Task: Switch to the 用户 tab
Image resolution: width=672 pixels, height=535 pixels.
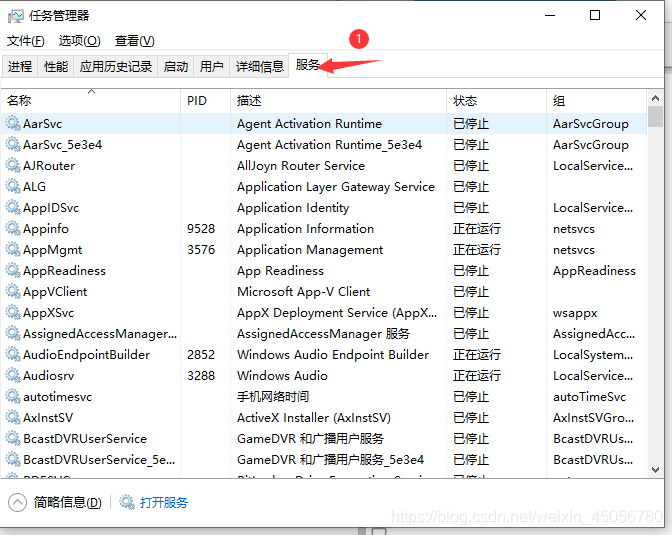Action: [x=212, y=66]
